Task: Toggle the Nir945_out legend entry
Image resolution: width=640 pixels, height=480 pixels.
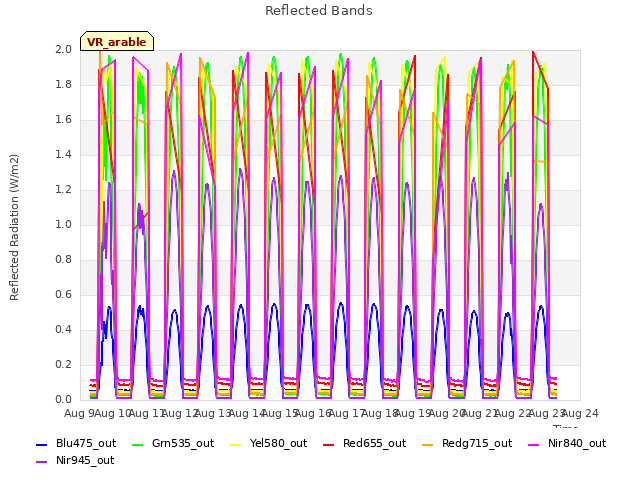Action: (75, 460)
